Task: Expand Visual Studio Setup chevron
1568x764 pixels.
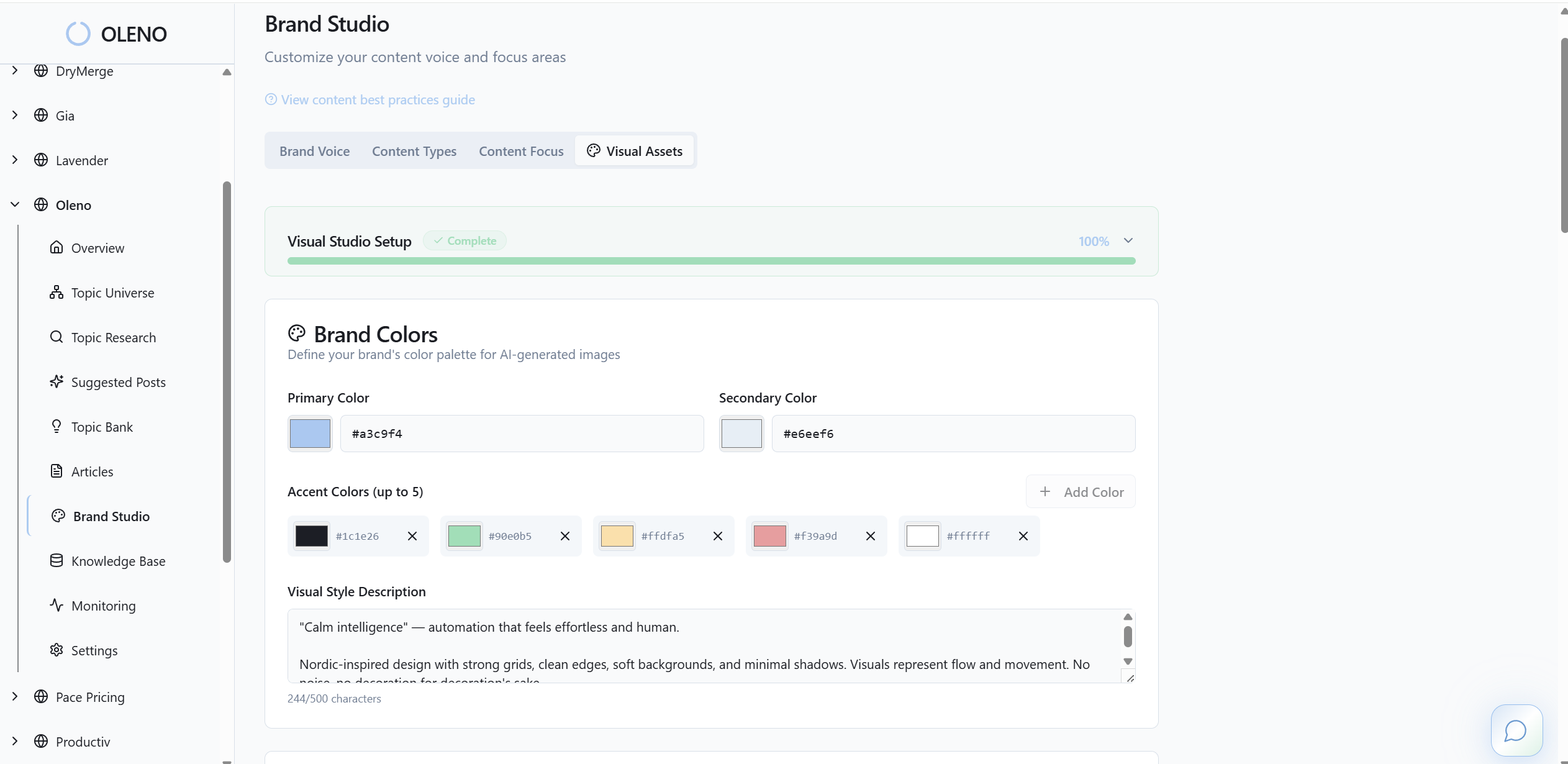Action: (x=1128, y=241)
